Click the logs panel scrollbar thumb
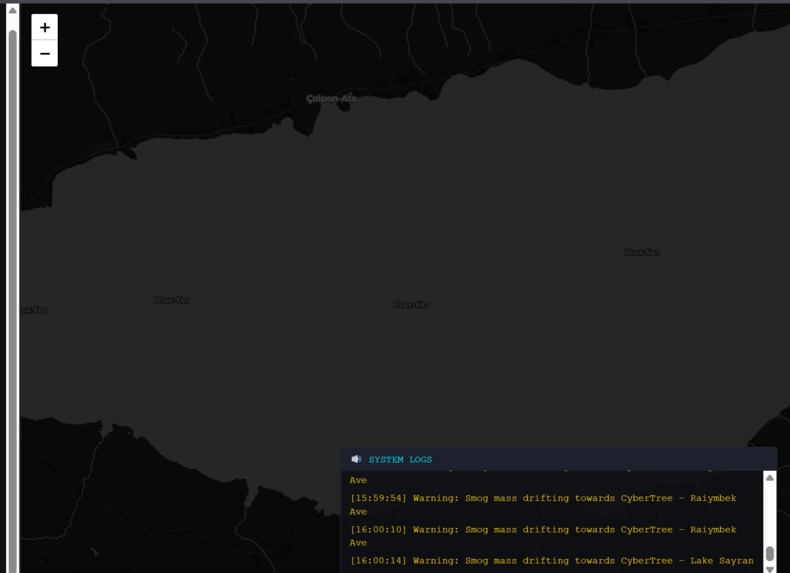 pyautogui.click(x=769, y=553)
